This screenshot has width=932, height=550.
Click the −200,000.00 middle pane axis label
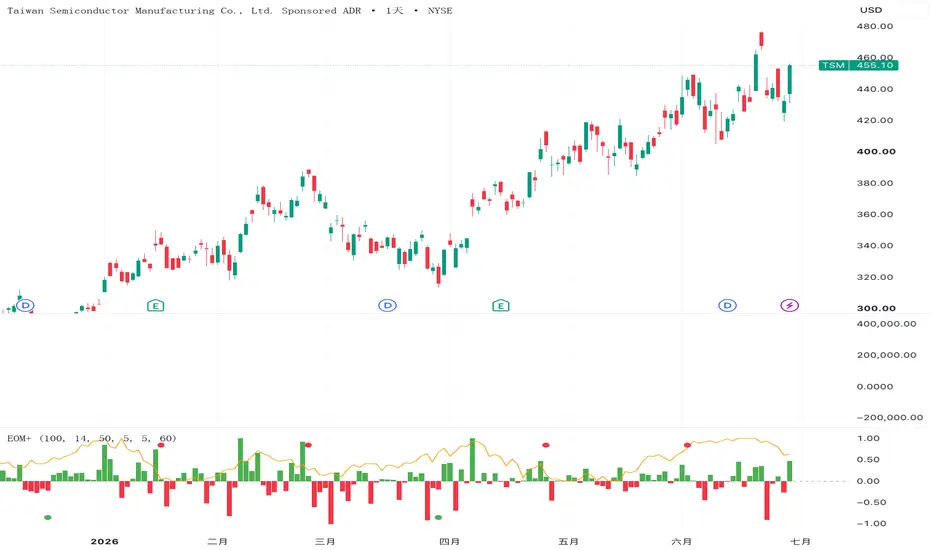click(890, 417)
